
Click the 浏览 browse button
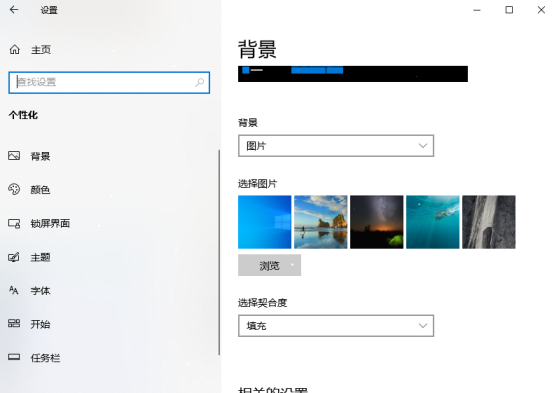coord(269,265)
